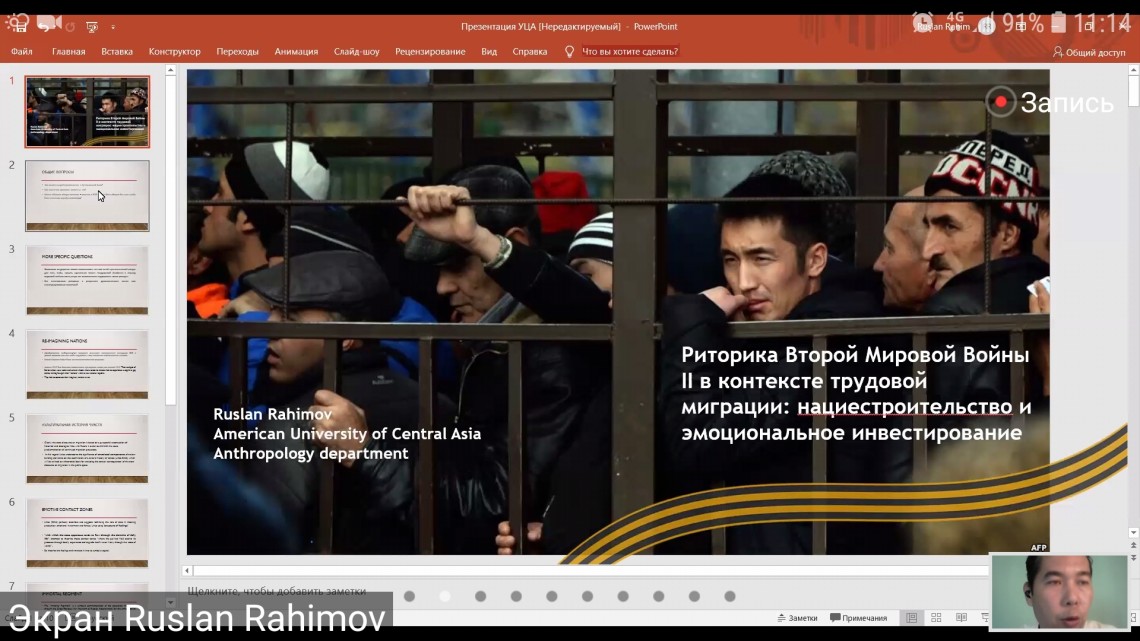Viewport: 1140px width, 641px height.
Task: Open the Файл menu
Action: 21,52
